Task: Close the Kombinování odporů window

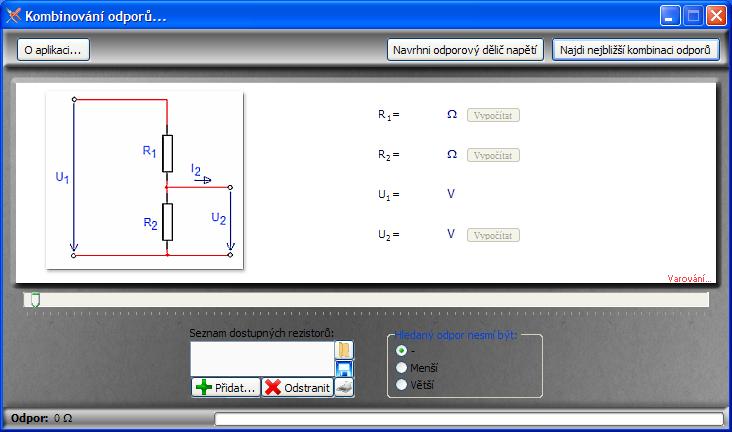Action: click(x=716, y=16)
